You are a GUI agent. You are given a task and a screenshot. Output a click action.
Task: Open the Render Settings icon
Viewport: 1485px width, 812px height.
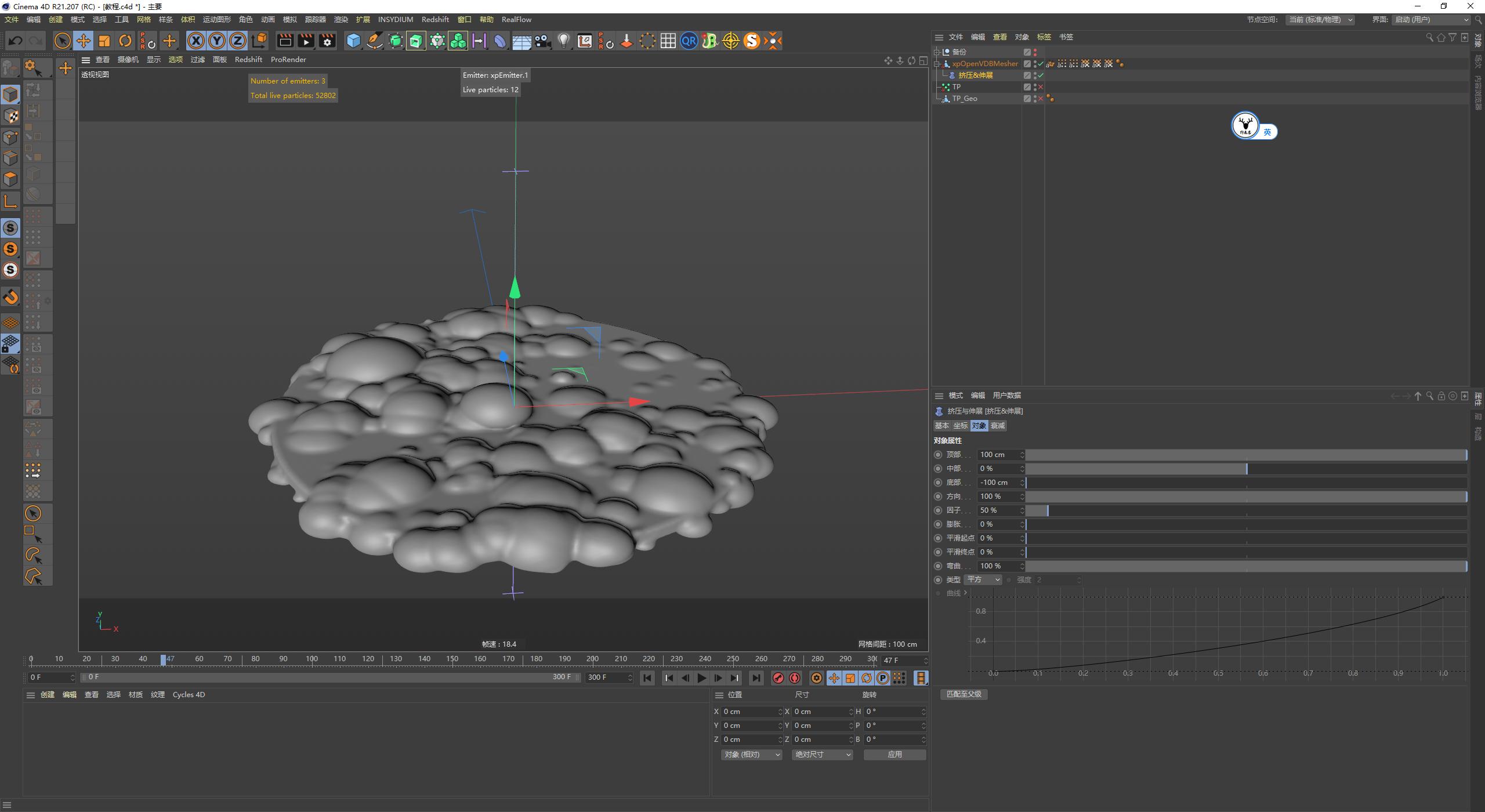pyautogui.click(x=327, y=41)
